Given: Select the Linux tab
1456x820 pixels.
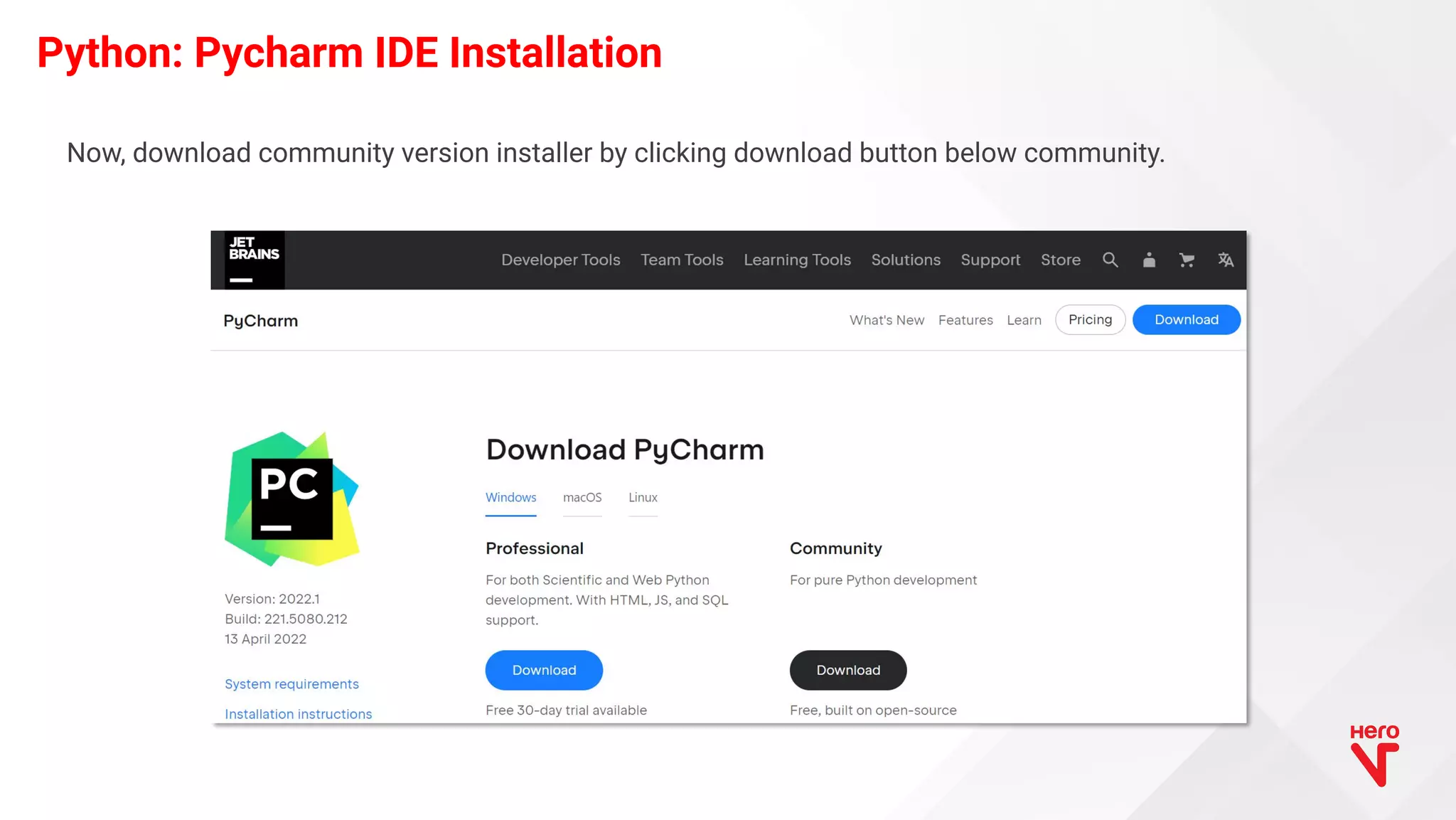Looking at the screenshot, I should 643,498.
